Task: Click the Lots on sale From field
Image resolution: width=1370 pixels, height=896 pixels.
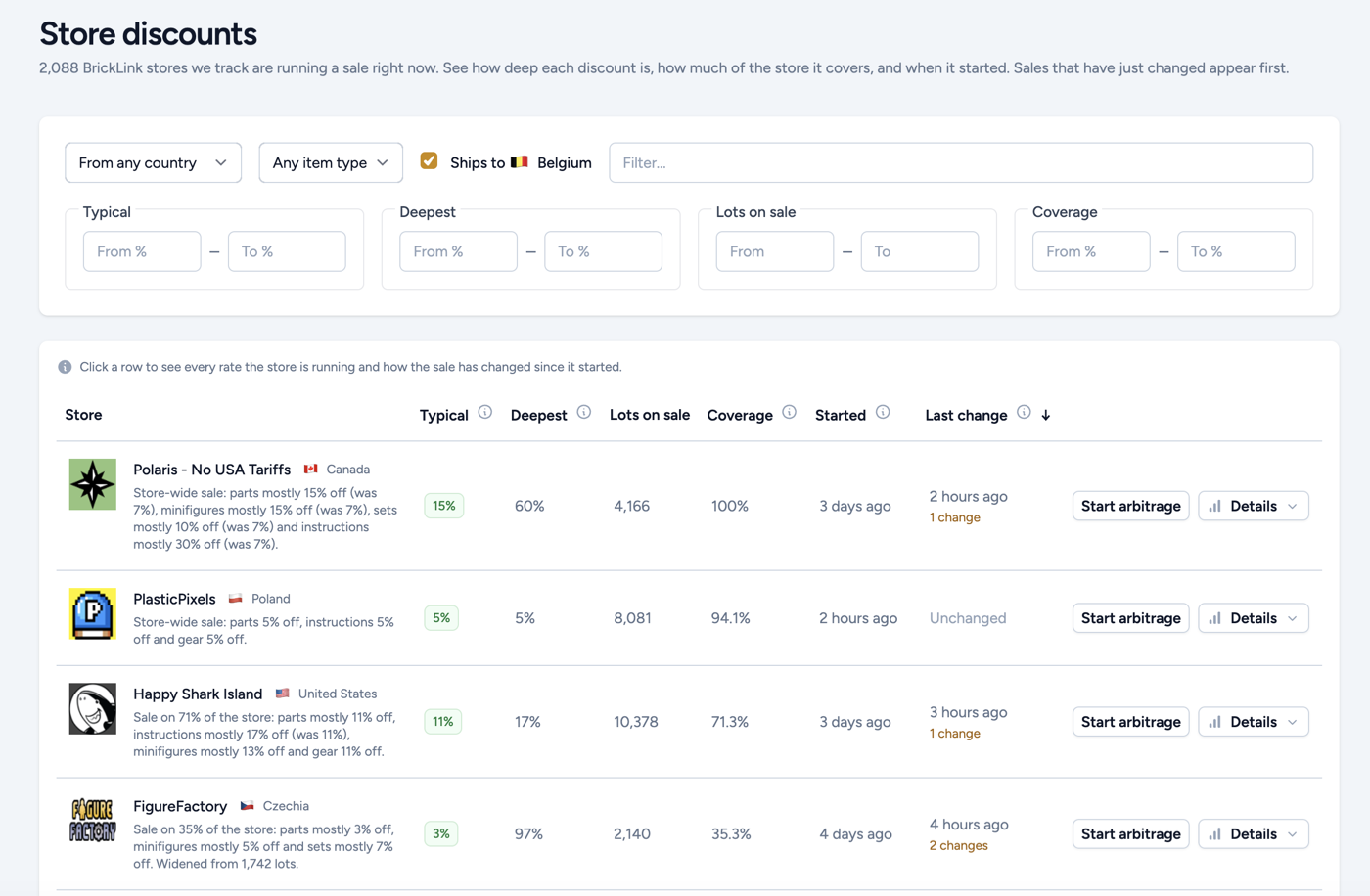Action: pyautogui.click(x=775, y=251)
